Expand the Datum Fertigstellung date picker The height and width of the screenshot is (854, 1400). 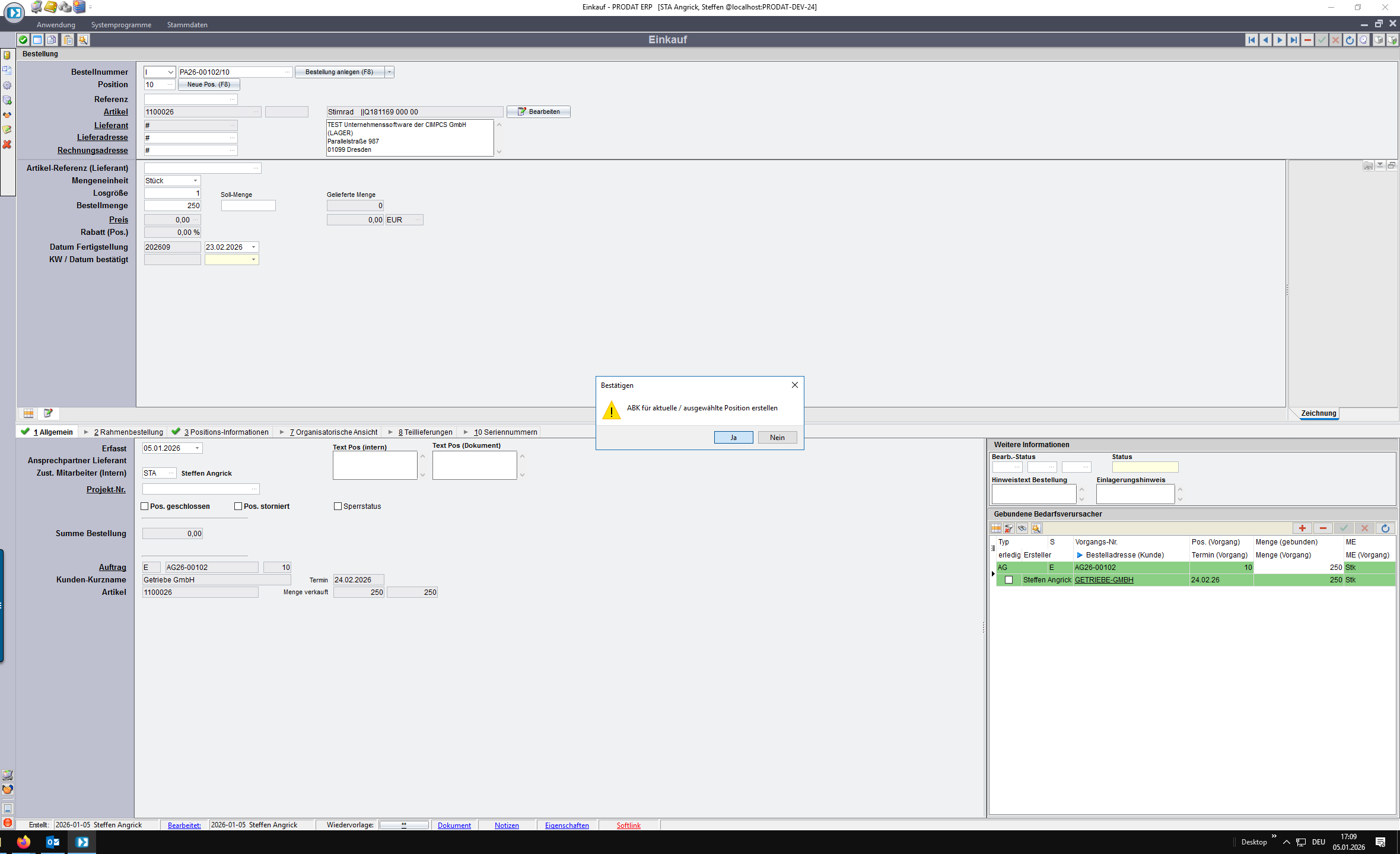(253, 247)
